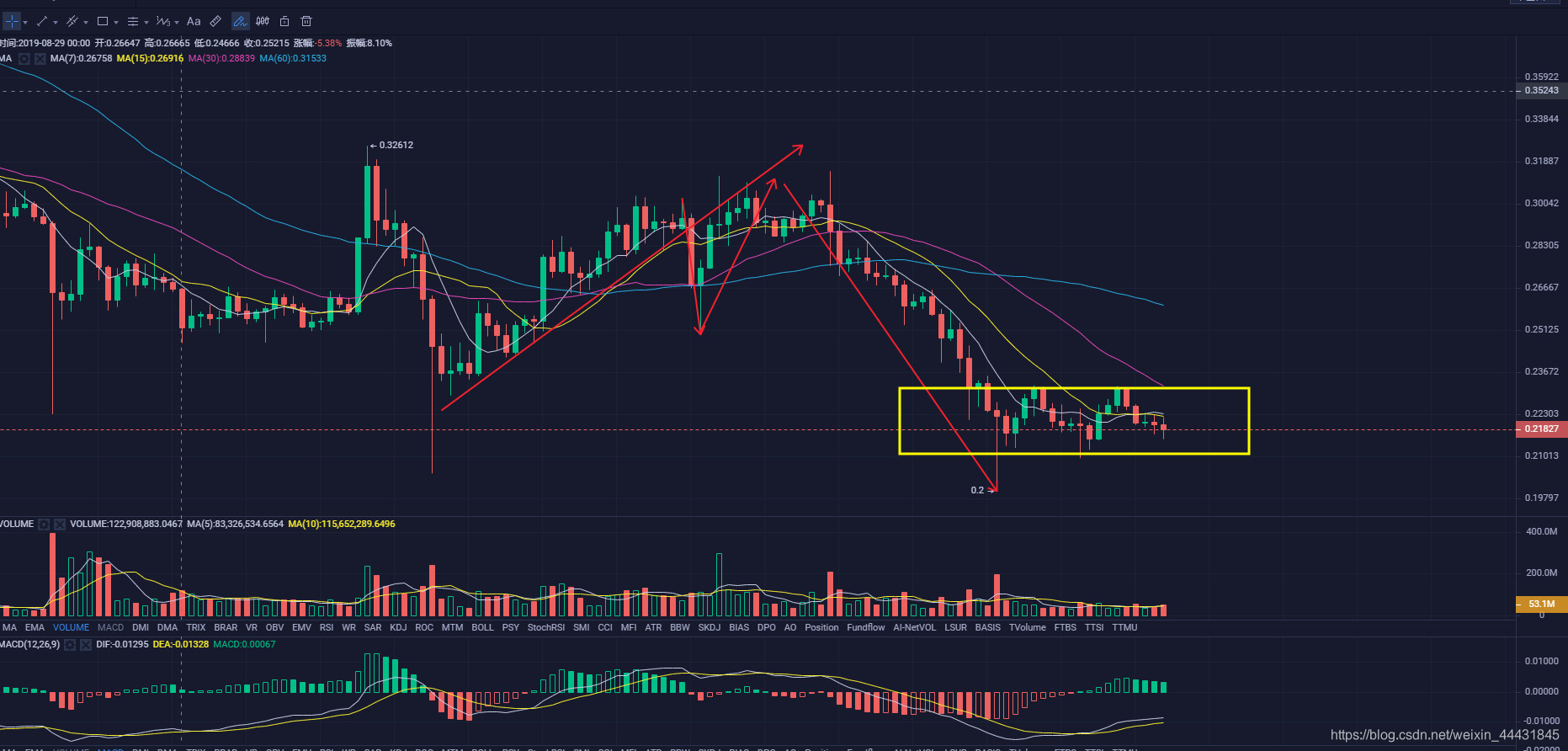Screen dimensions: 1568x751
Task: Select the CCI indicator tab
Action: click(604, 627)
